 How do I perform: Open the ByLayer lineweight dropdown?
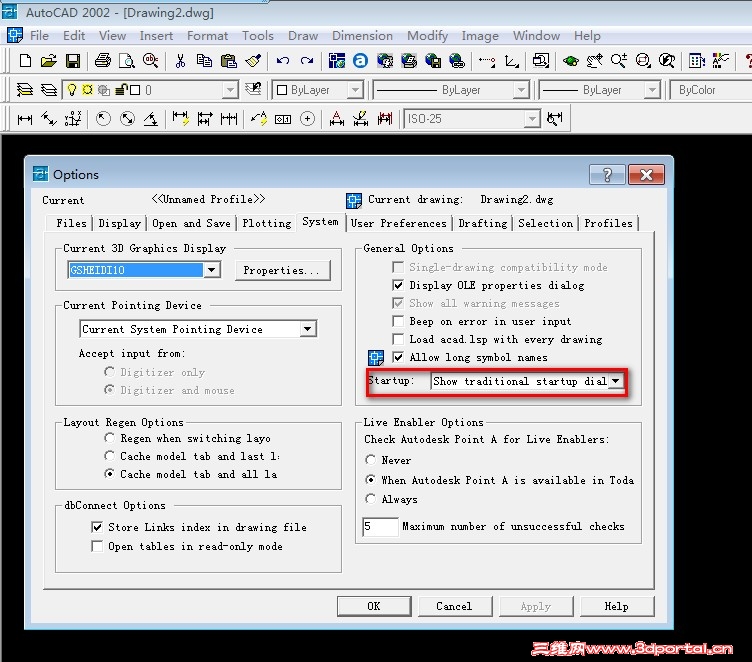tap(652, 90)
